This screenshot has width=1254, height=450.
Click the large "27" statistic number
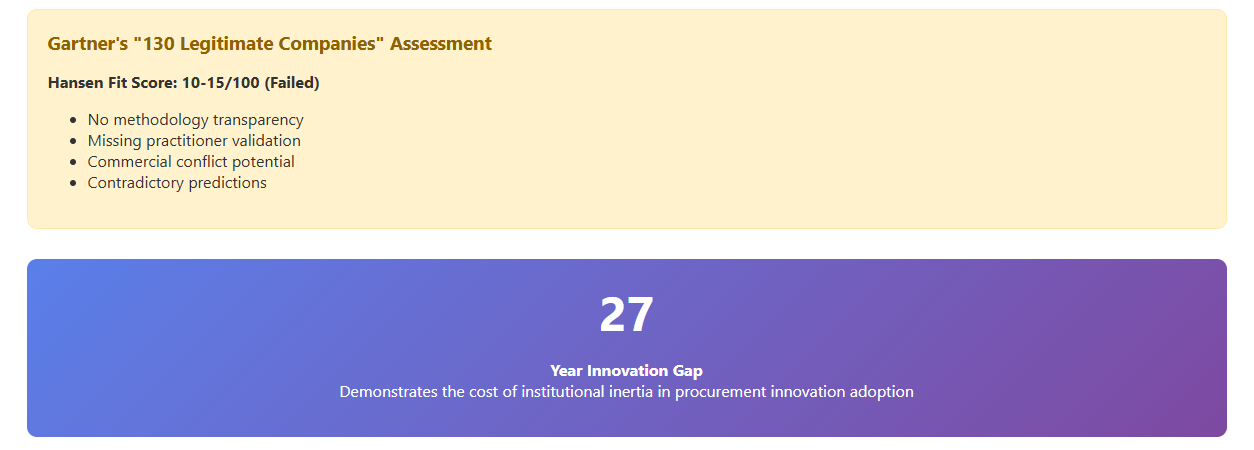(x=626, y=316)
